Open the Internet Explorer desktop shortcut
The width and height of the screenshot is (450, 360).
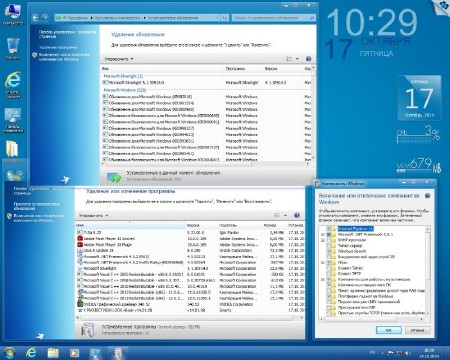[x=13, y=84]
